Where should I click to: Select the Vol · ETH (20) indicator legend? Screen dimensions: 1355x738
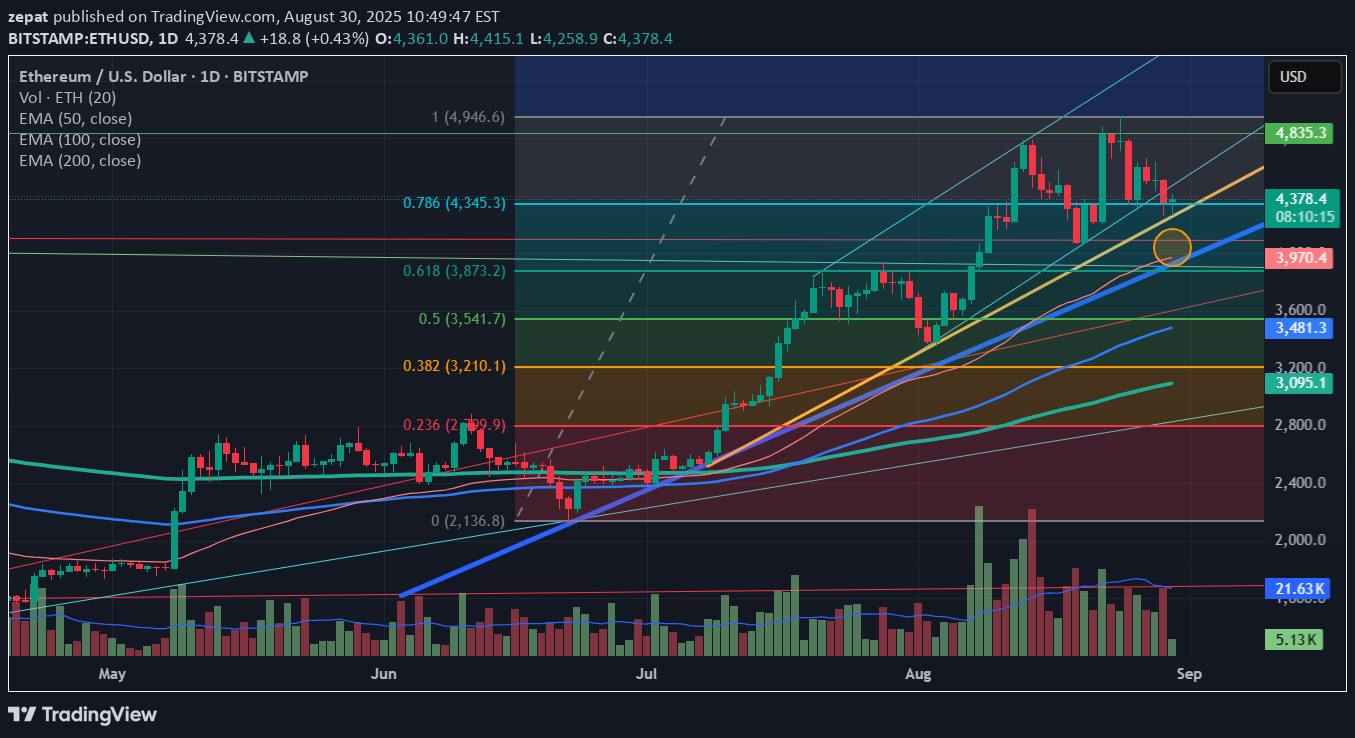click(65, 97)
